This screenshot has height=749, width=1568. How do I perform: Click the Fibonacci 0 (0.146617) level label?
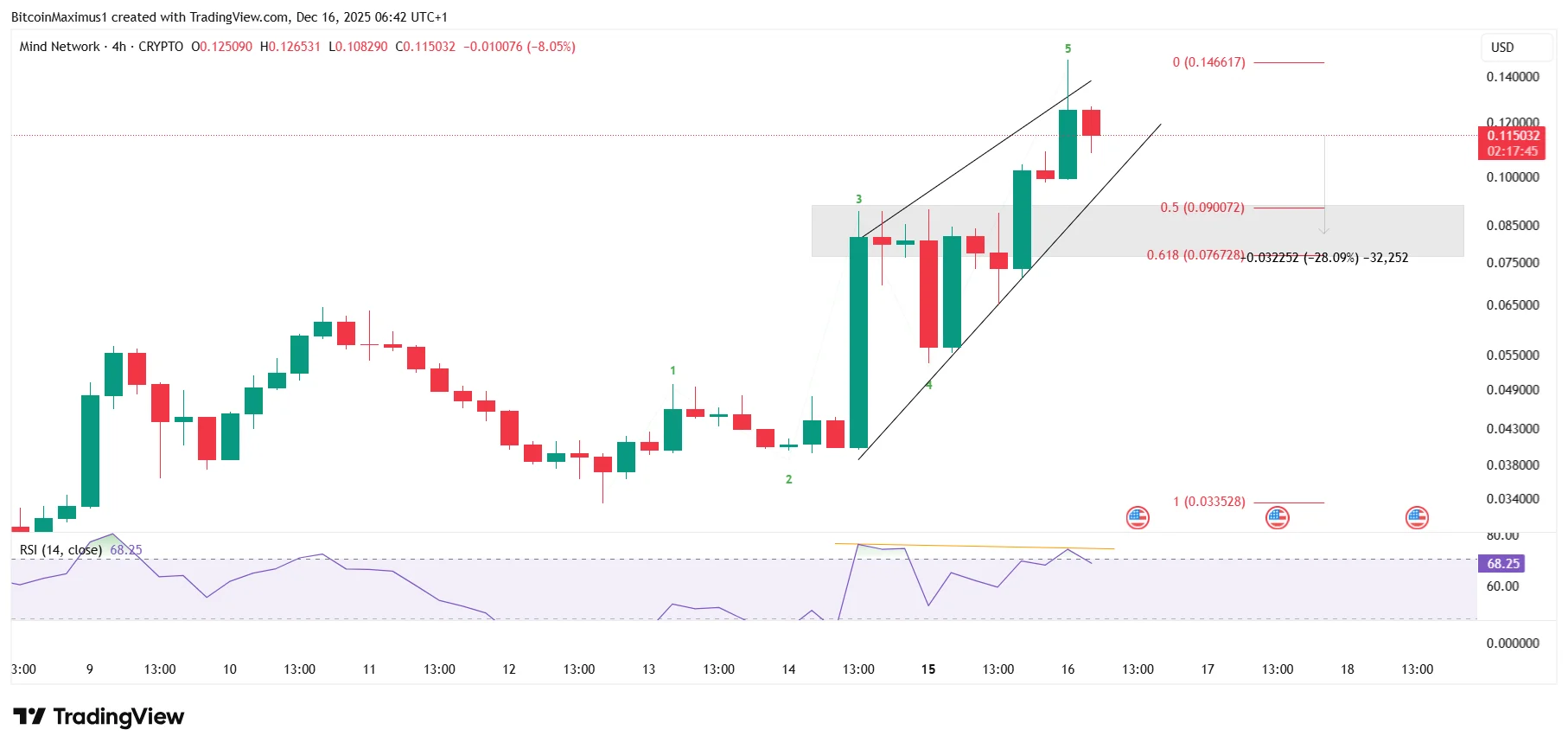pos(1208,62)
